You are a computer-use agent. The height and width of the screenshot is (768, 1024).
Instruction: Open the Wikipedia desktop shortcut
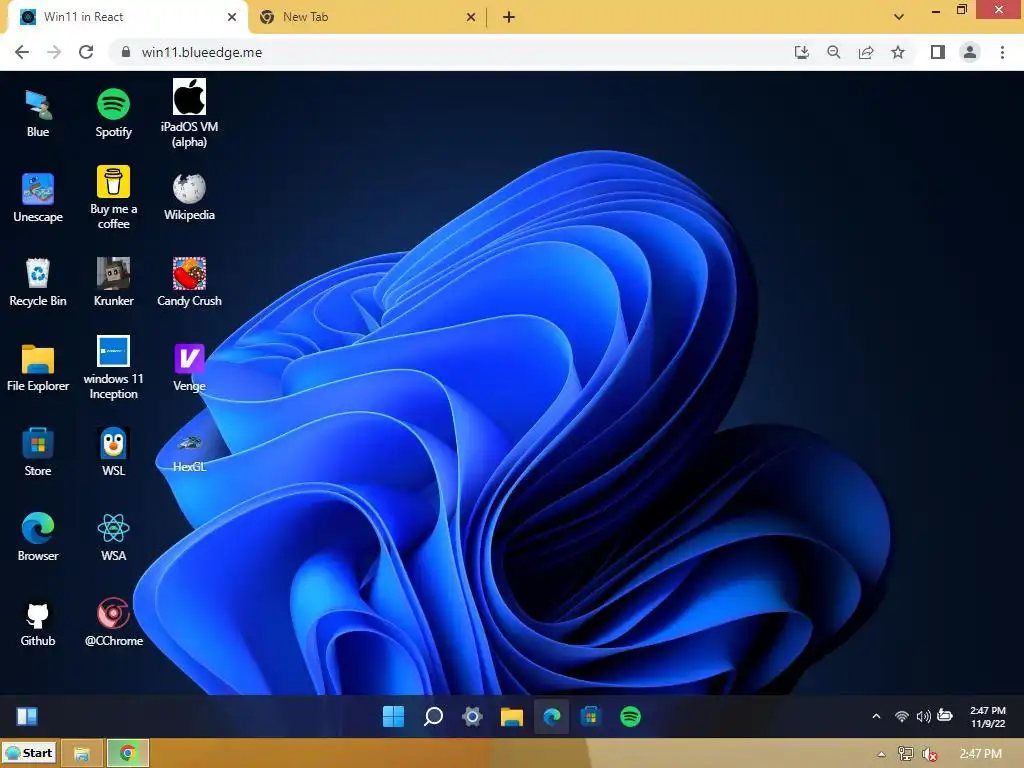(189, 197)
